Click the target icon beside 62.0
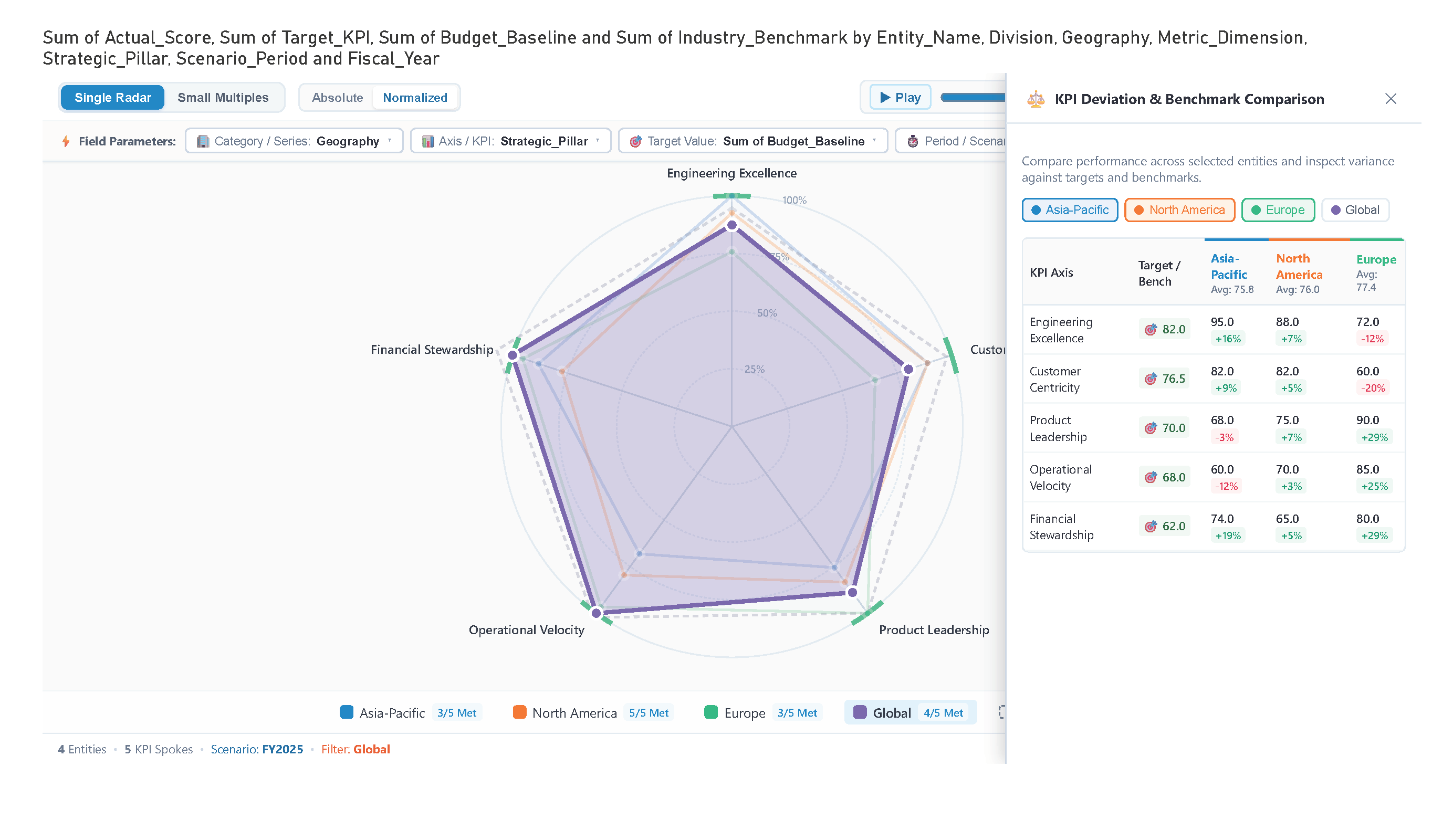 click(x=1151, y=527)
